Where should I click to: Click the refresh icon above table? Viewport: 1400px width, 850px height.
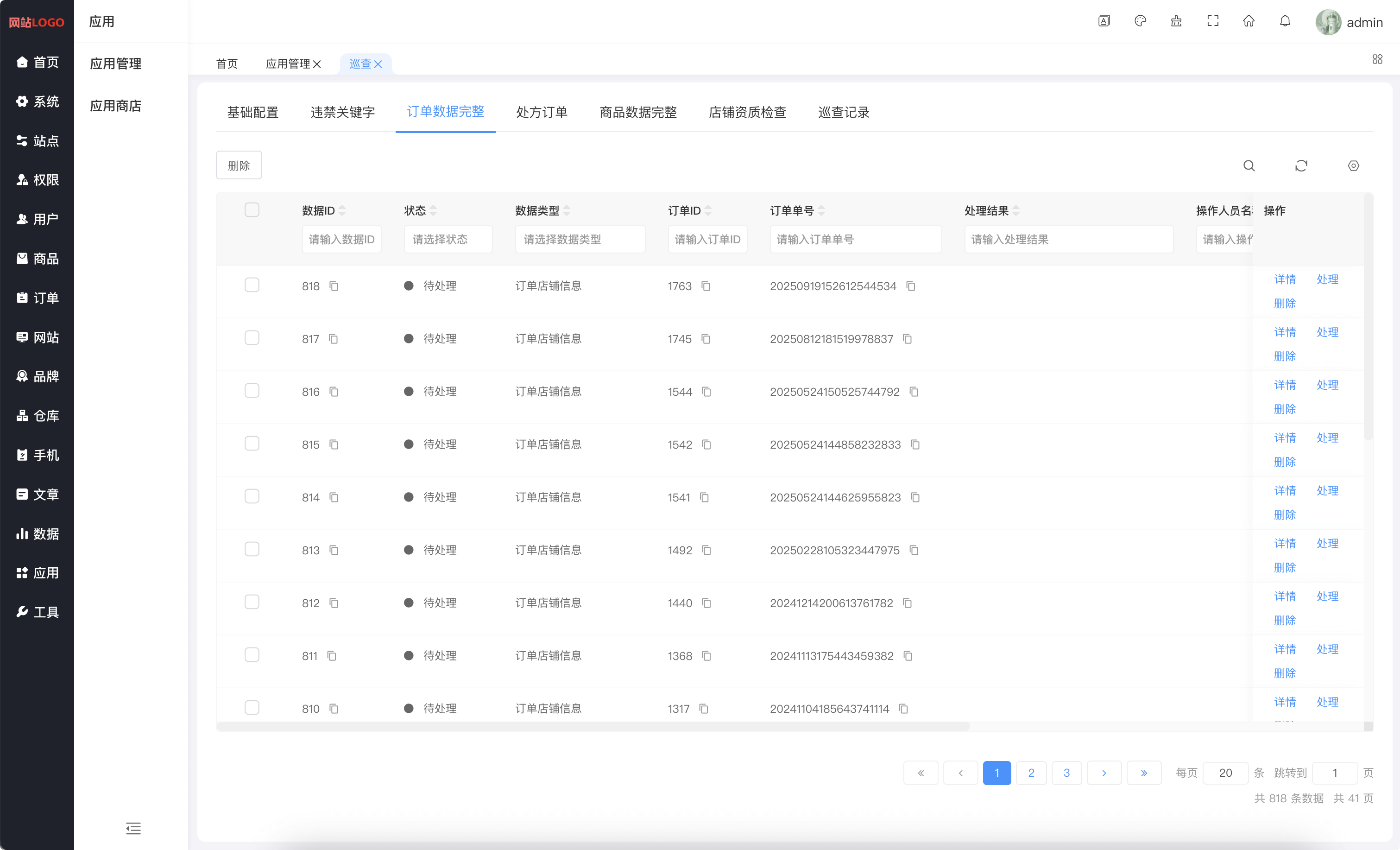(x=1300, y=165)
